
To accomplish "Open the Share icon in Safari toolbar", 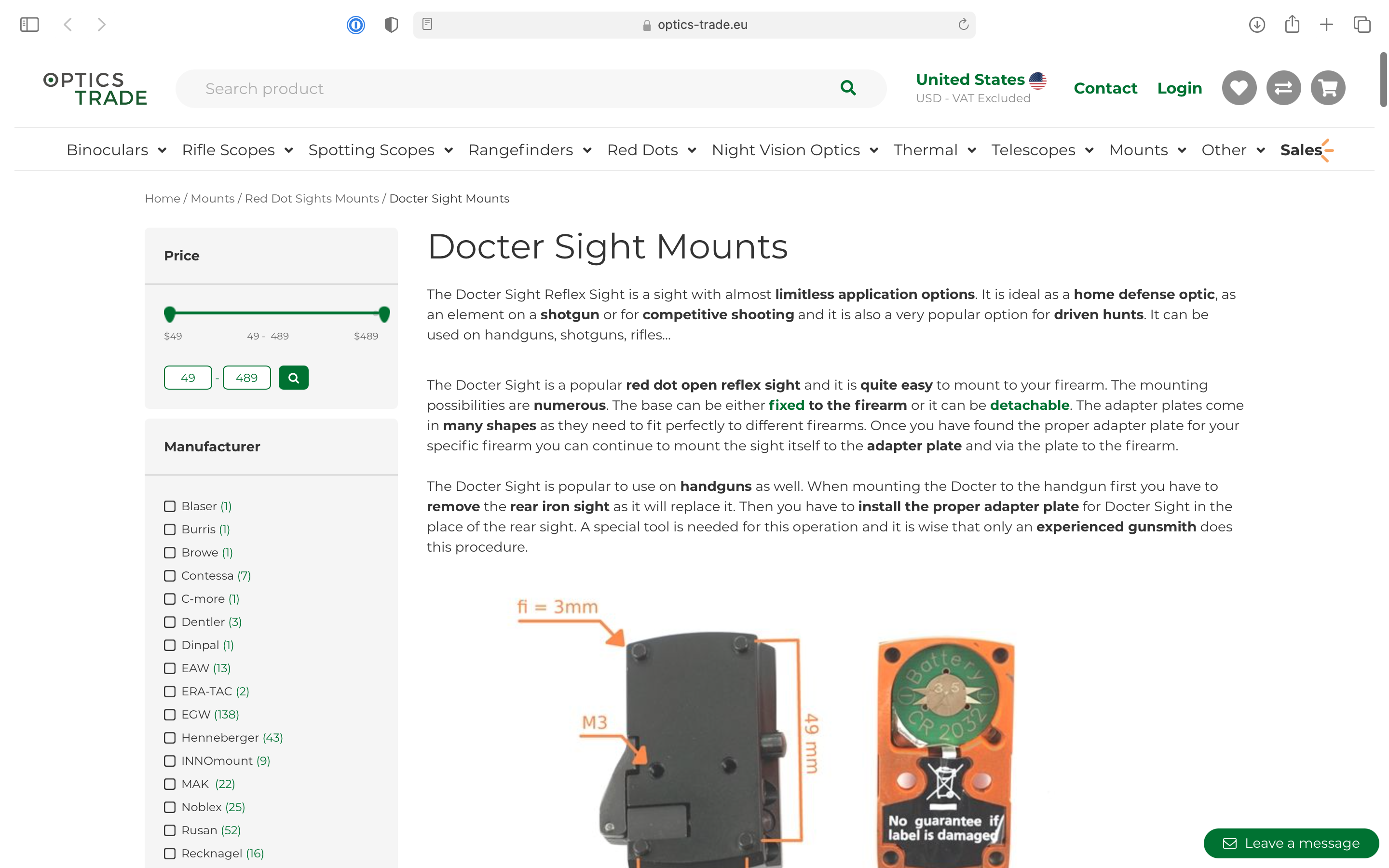I will point(1292,24).
